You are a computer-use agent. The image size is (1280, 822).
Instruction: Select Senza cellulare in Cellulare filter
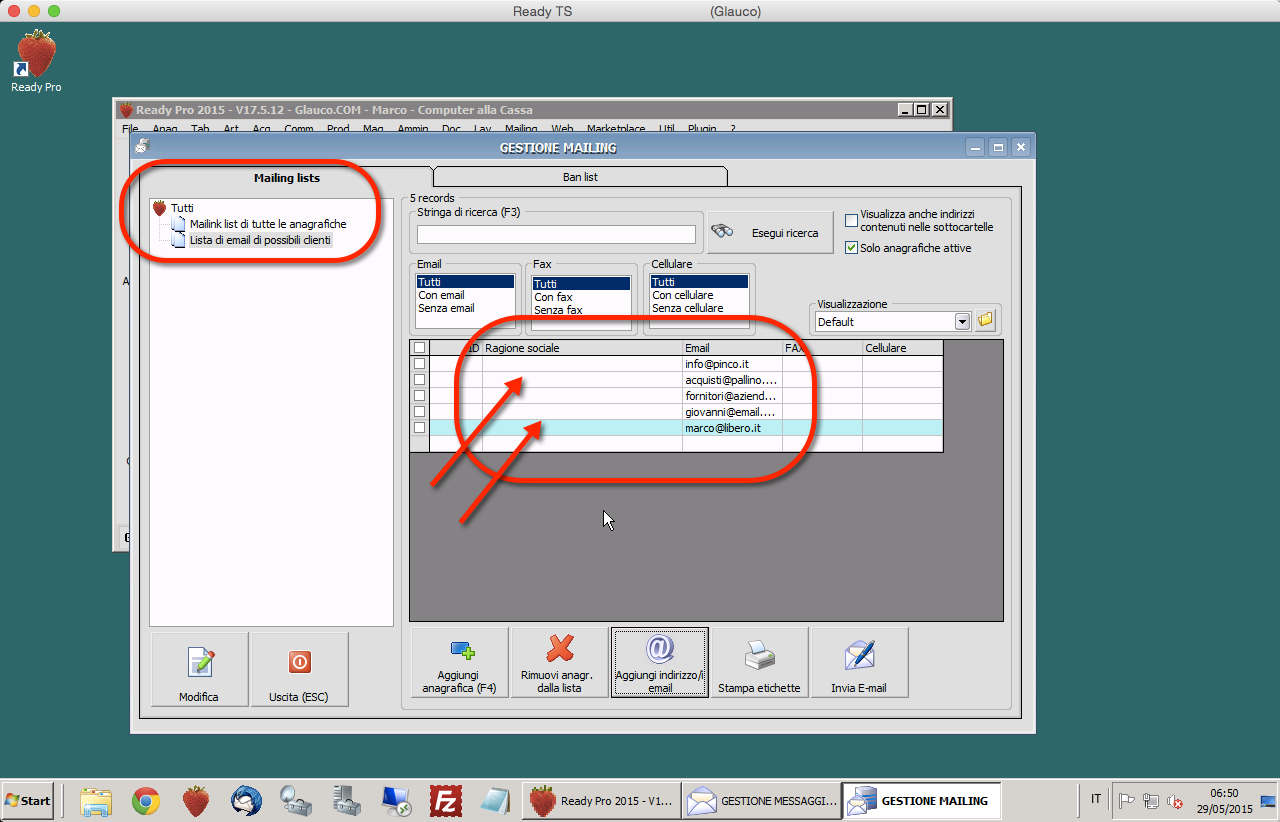[699, 308]
